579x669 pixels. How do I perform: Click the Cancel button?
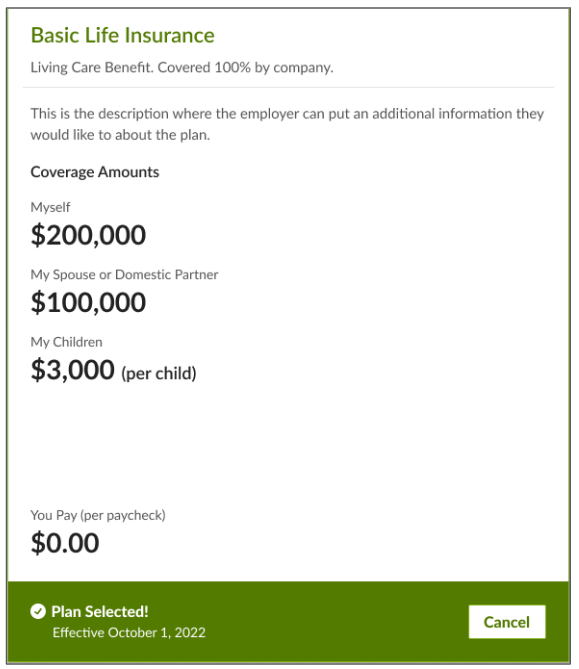[x=506, y=622]
